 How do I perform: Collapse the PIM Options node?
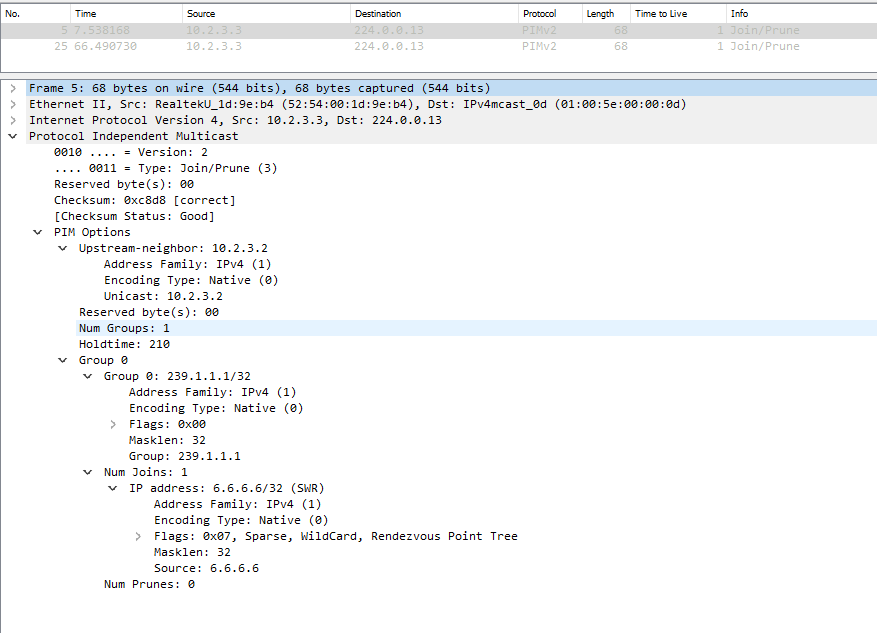[38, 232]
